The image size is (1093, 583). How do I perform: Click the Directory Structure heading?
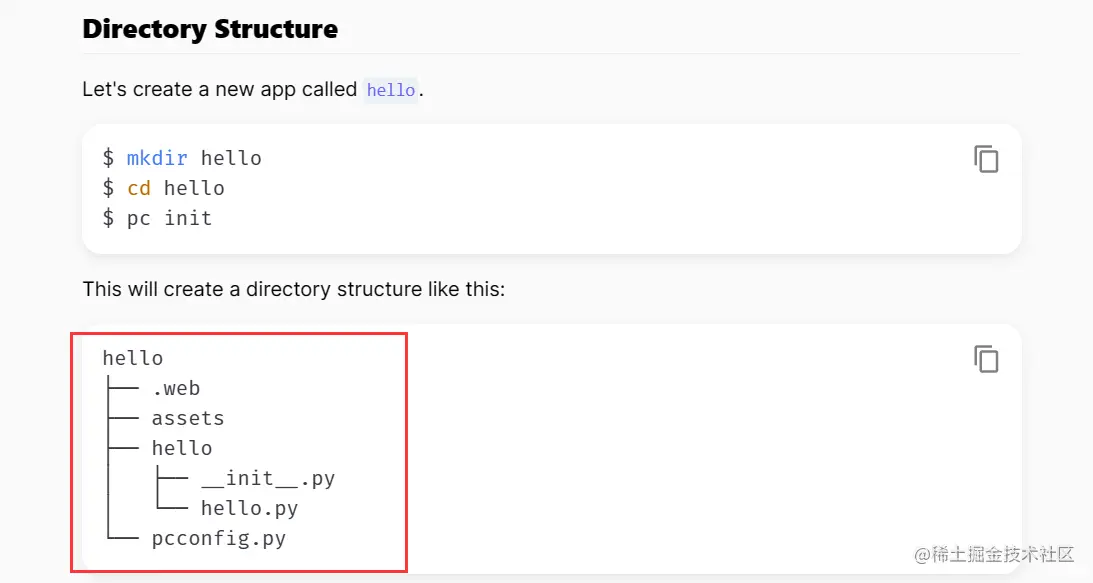pos(210,29)
